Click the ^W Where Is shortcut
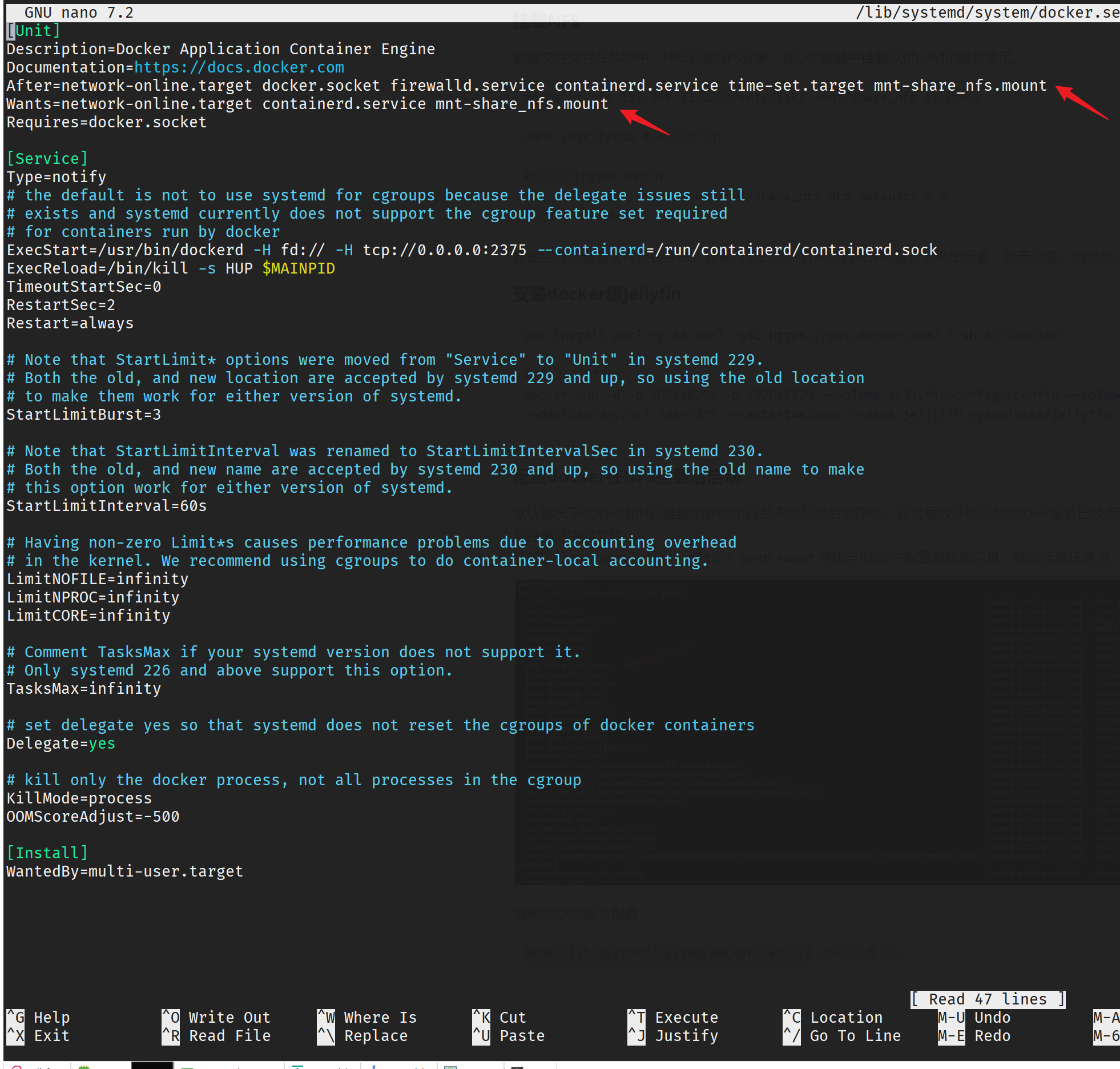Image resolution: width=1120 pixels, height=1069 pixels. click(367, 1017)
